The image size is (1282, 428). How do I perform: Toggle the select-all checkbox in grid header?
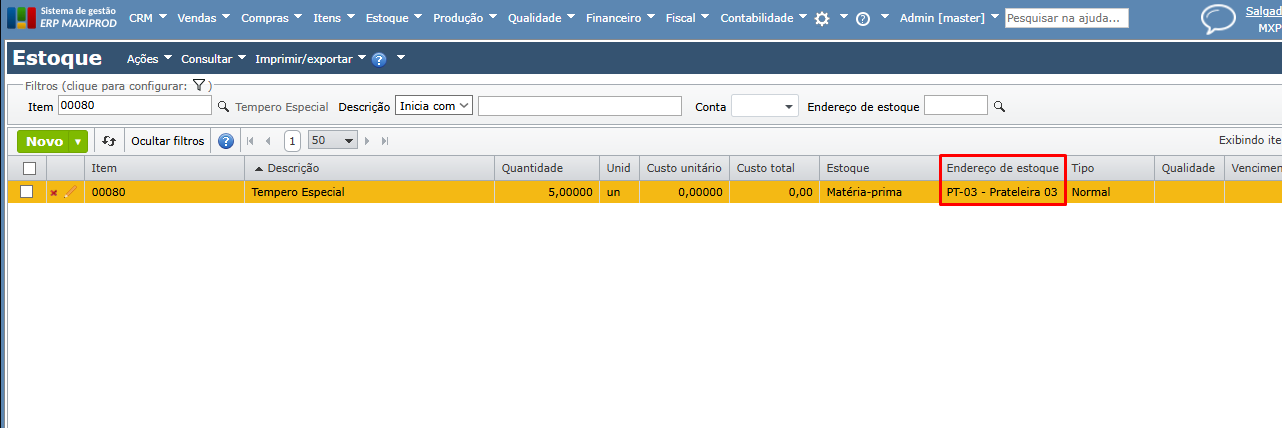coord(29,168)
